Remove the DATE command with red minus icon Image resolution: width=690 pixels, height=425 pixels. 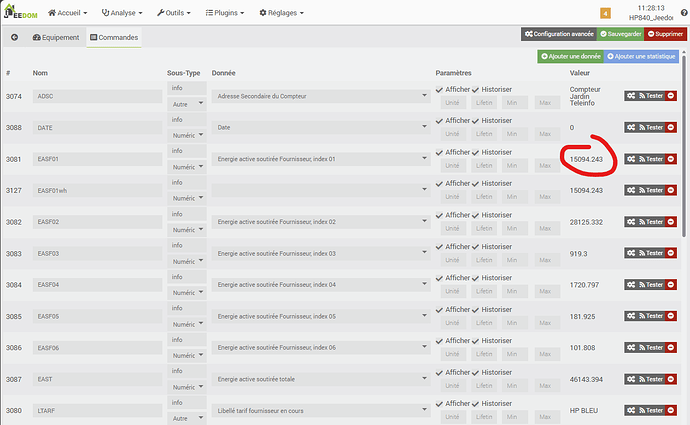pyautogui.click(x=671, y=127)
